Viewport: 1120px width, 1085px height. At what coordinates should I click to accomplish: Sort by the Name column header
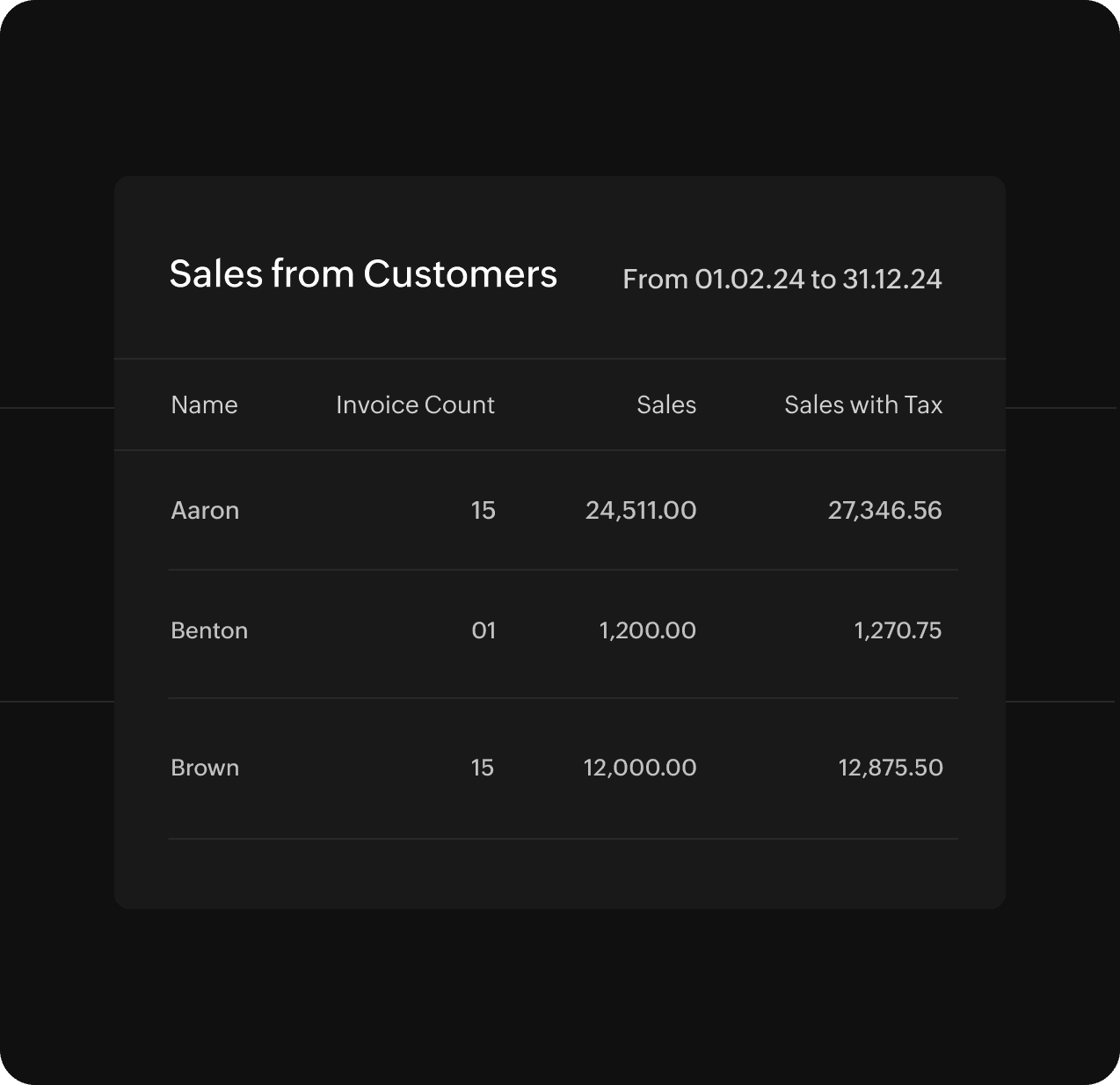tap(204, 405)
